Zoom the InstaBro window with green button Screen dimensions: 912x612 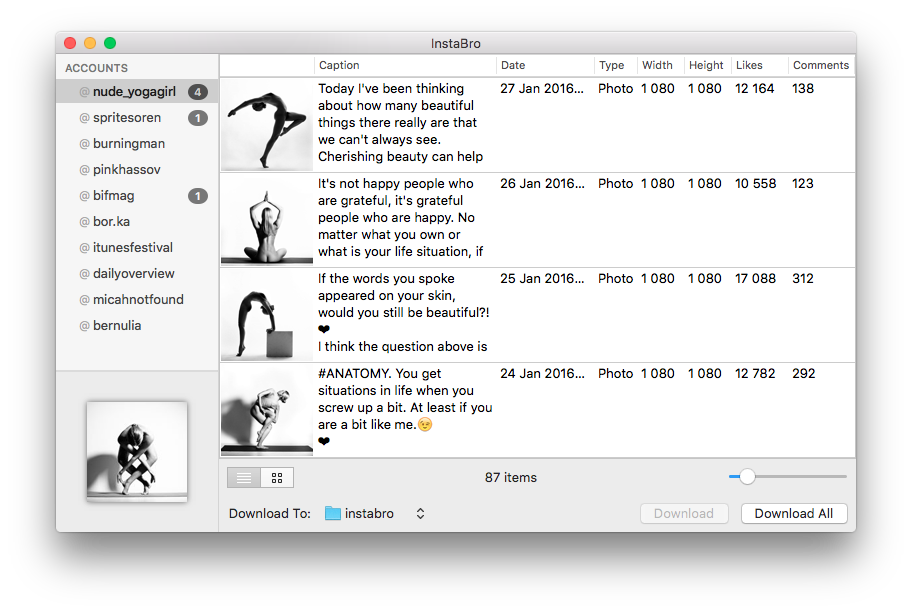click(110, 43)
